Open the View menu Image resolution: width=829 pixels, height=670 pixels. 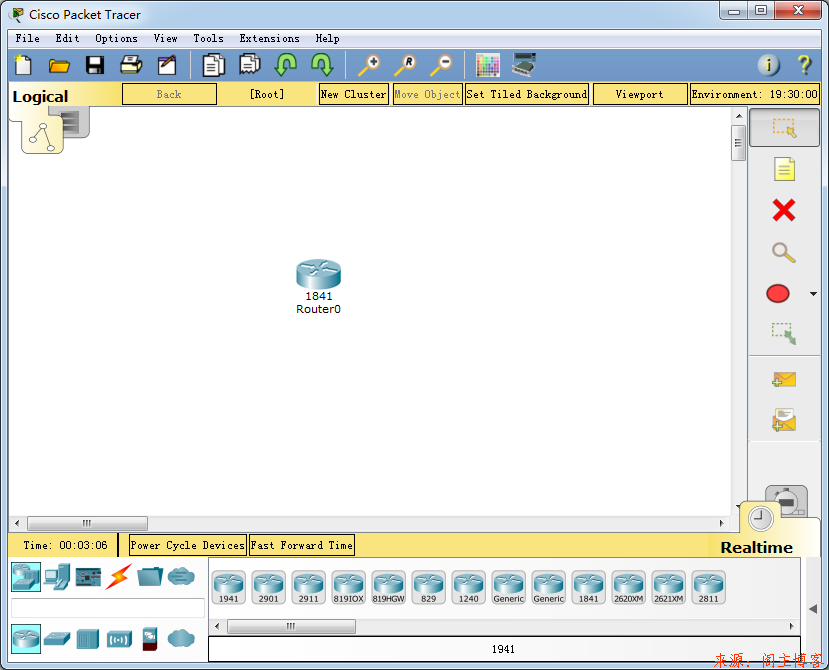click(165, 39)
